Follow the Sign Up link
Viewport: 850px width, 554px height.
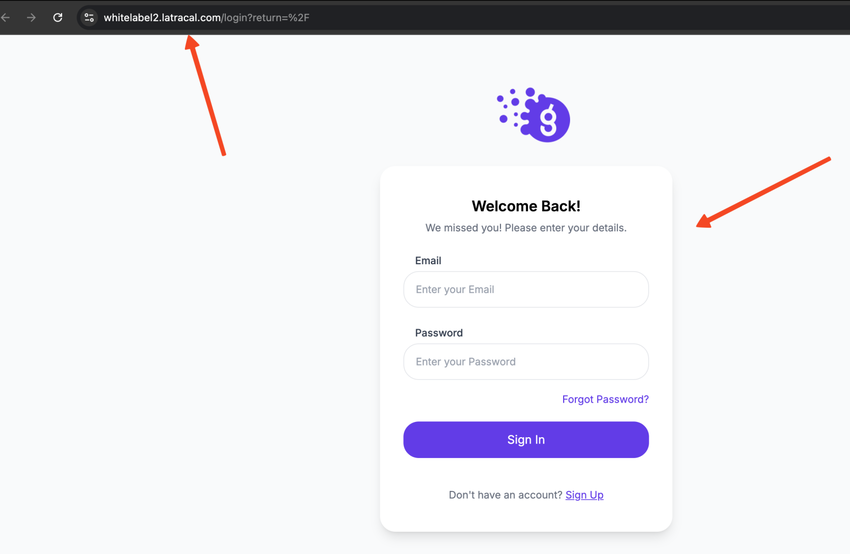[584, 495]
